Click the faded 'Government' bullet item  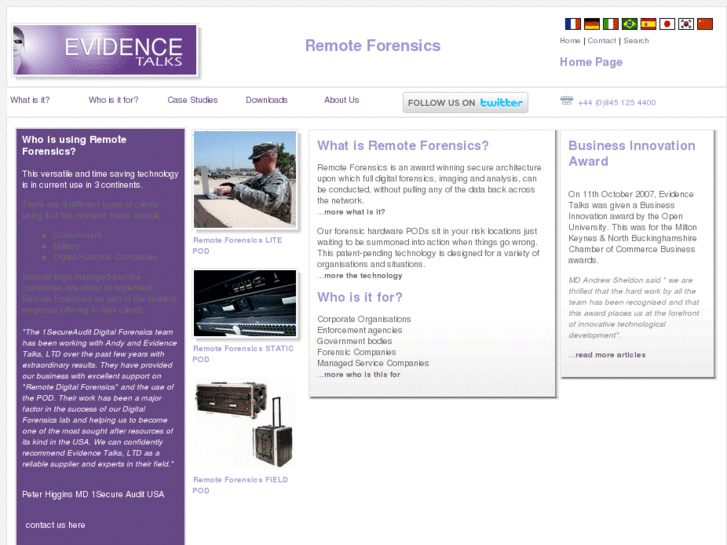pos(77,235)
